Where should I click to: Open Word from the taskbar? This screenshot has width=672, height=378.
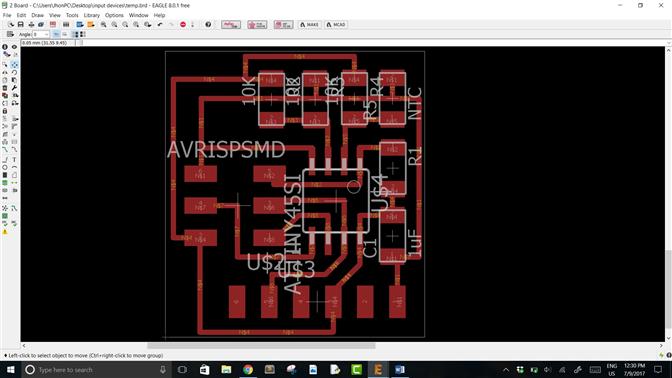coord(399,369)
